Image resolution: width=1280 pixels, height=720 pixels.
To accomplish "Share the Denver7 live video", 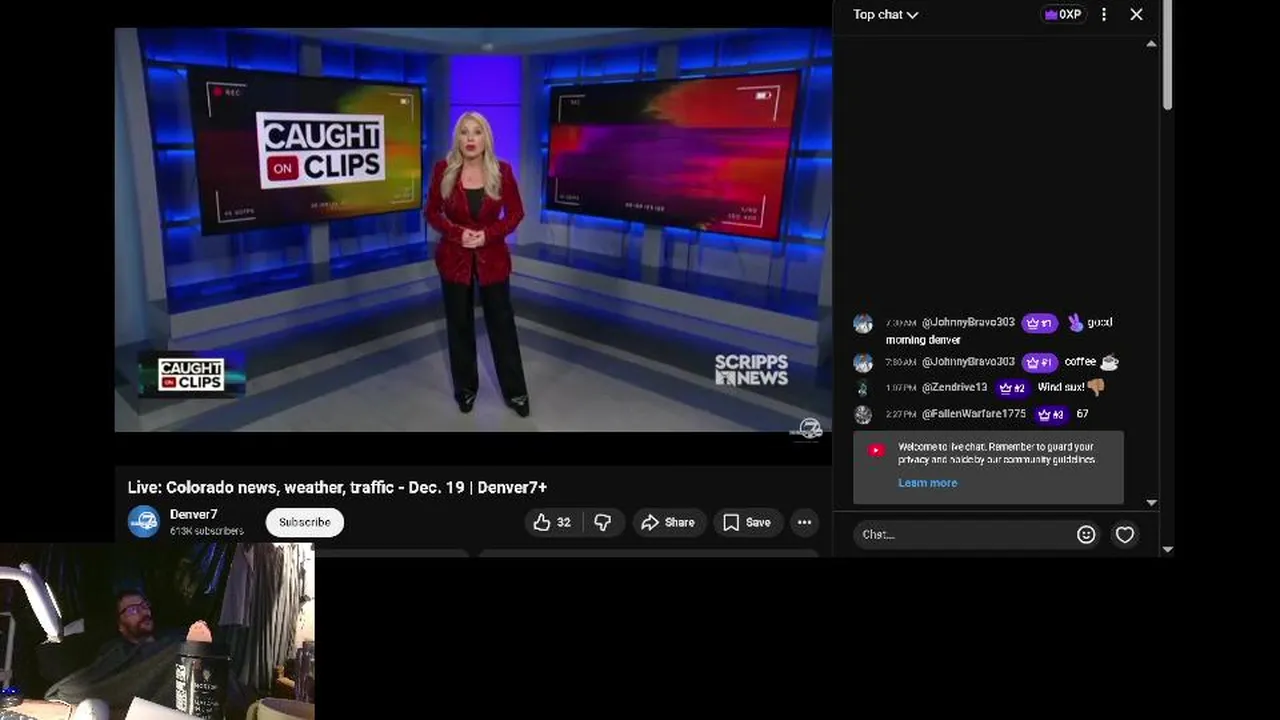I will click(668, 522).
